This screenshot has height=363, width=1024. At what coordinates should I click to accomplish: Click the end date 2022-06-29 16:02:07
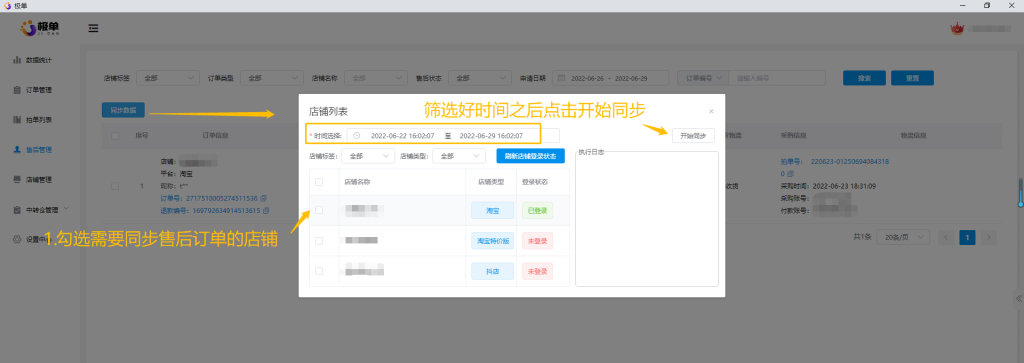[x=491, y=136]
